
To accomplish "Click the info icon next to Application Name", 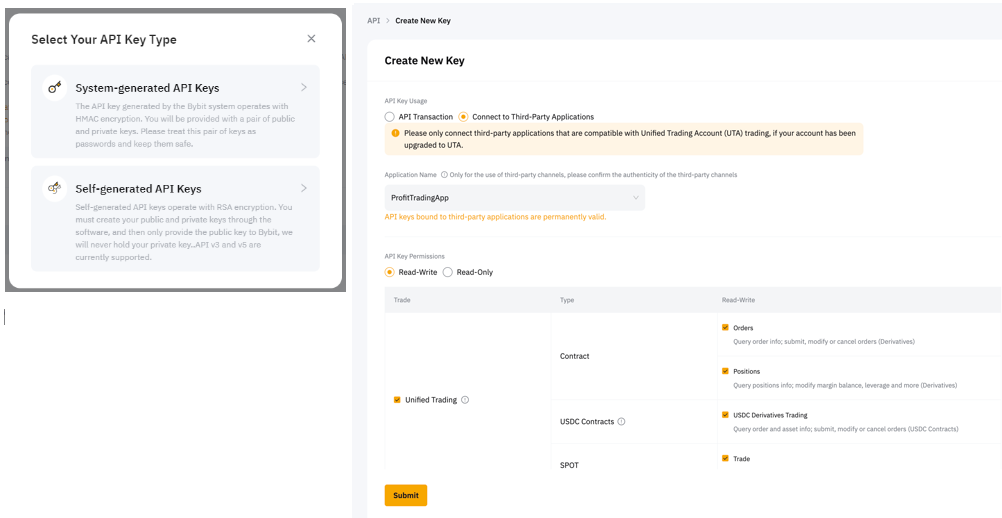I will (x=444, y=175).
